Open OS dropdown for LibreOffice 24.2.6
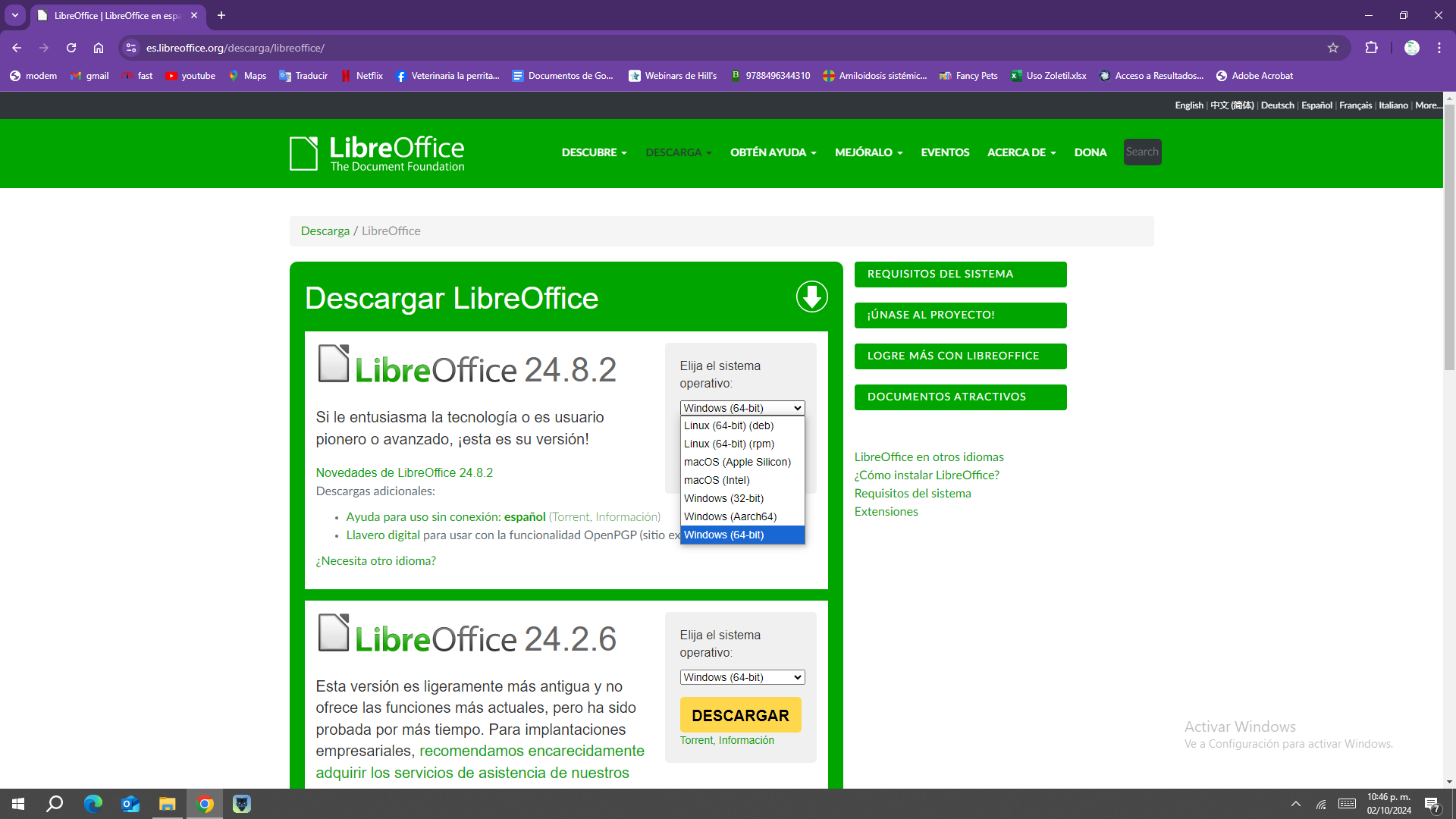 [742, 677]
